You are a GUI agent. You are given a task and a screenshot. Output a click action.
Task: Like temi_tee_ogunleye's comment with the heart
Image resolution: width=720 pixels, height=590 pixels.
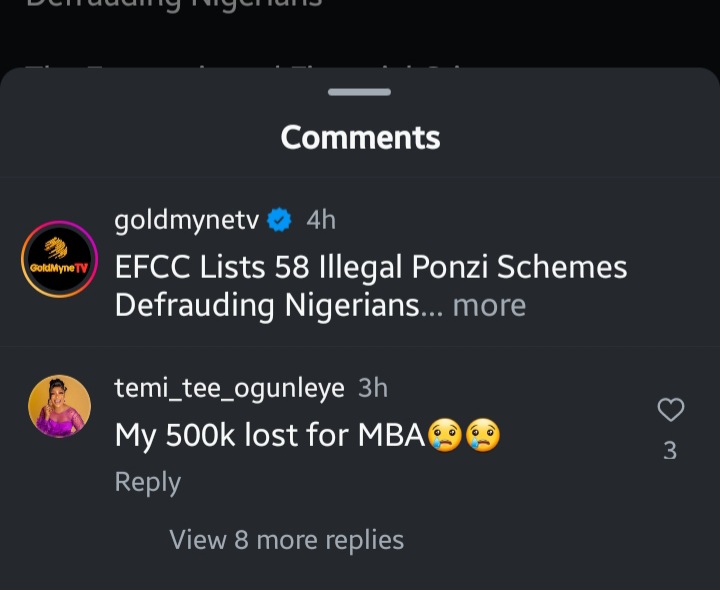[x=670, y=410]
